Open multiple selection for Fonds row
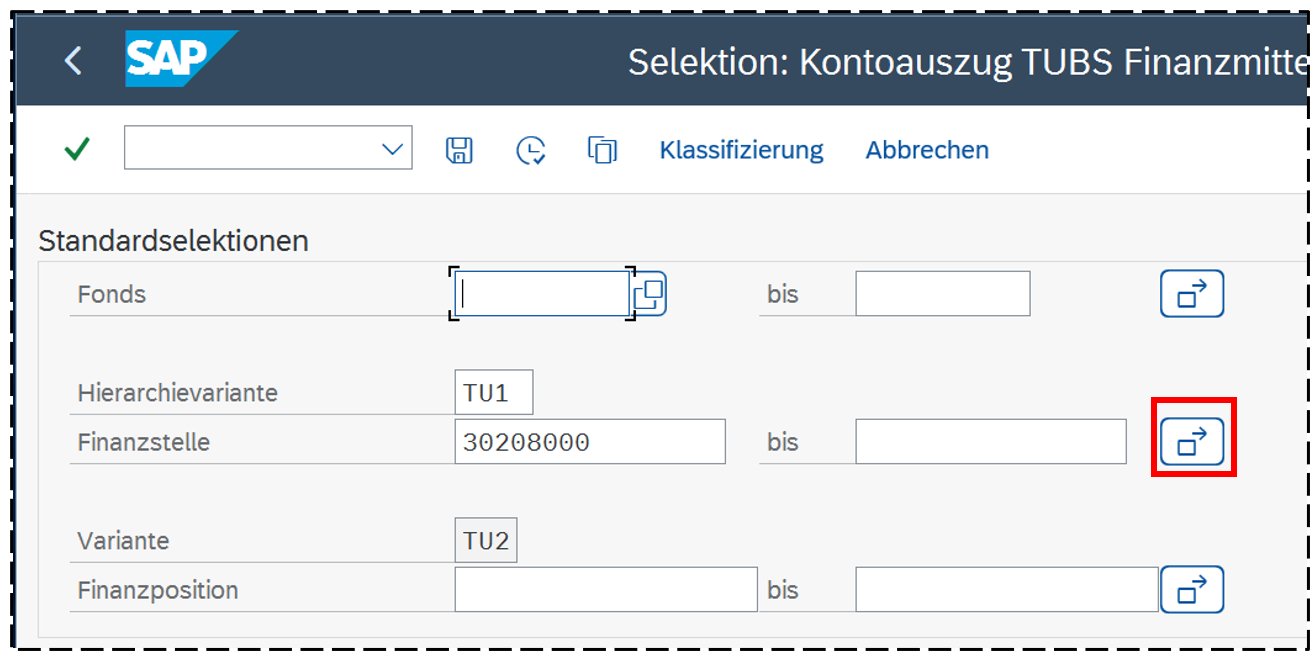The height and width of the screenshot is (658, 1315). [x=1192, y=294]
